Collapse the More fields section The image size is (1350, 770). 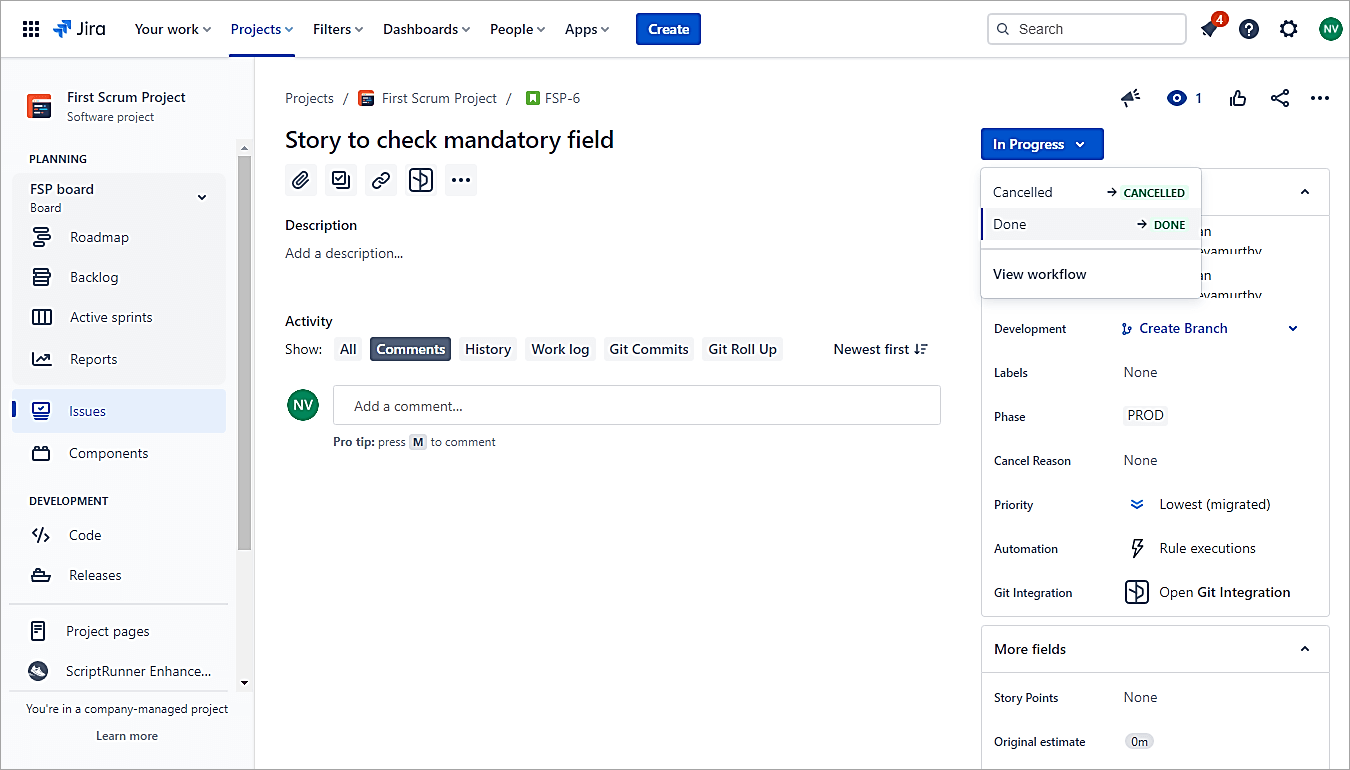pos(1304,649)
